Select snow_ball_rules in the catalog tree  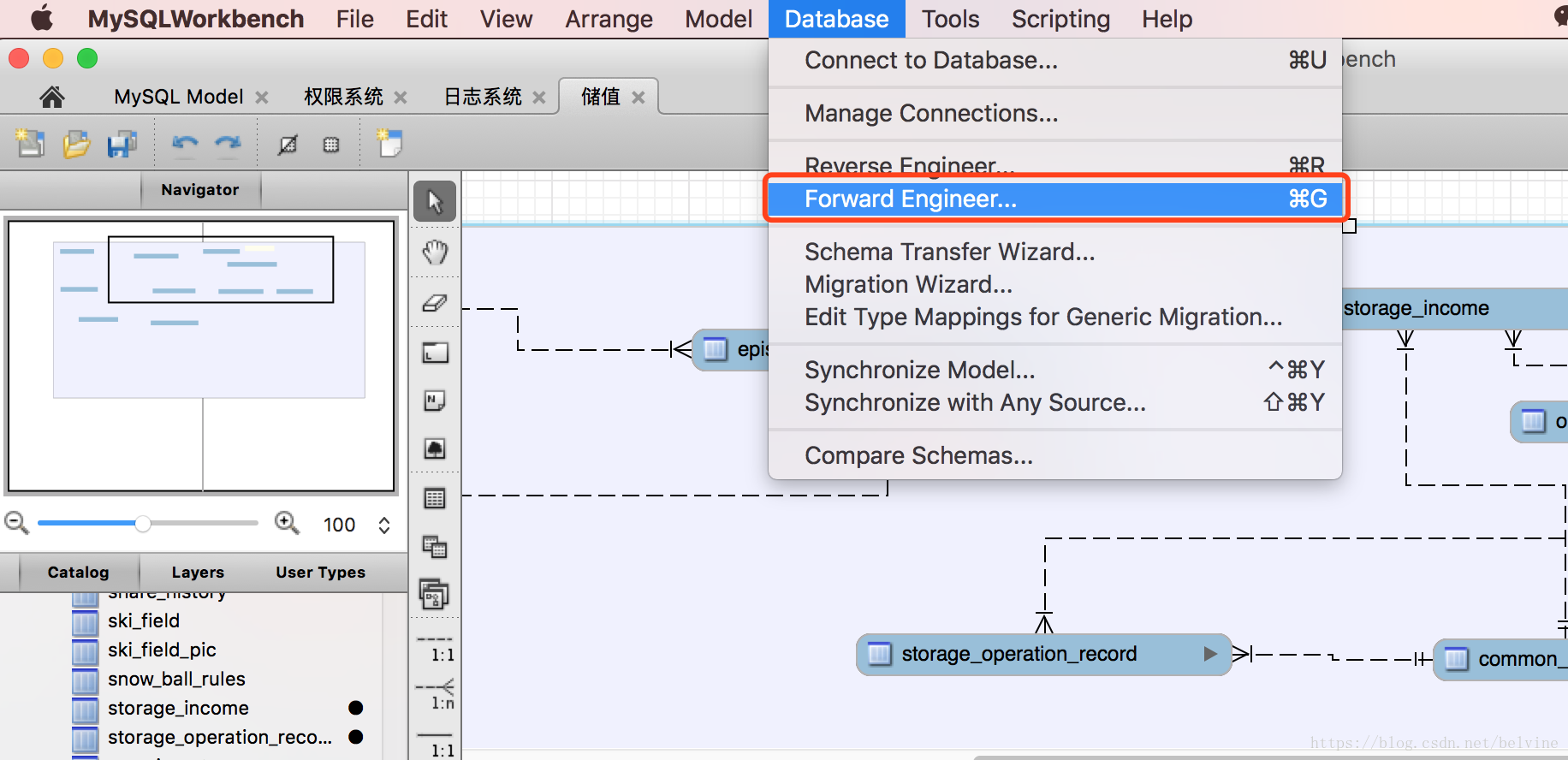pyautogui.click(x=176, y=679)
